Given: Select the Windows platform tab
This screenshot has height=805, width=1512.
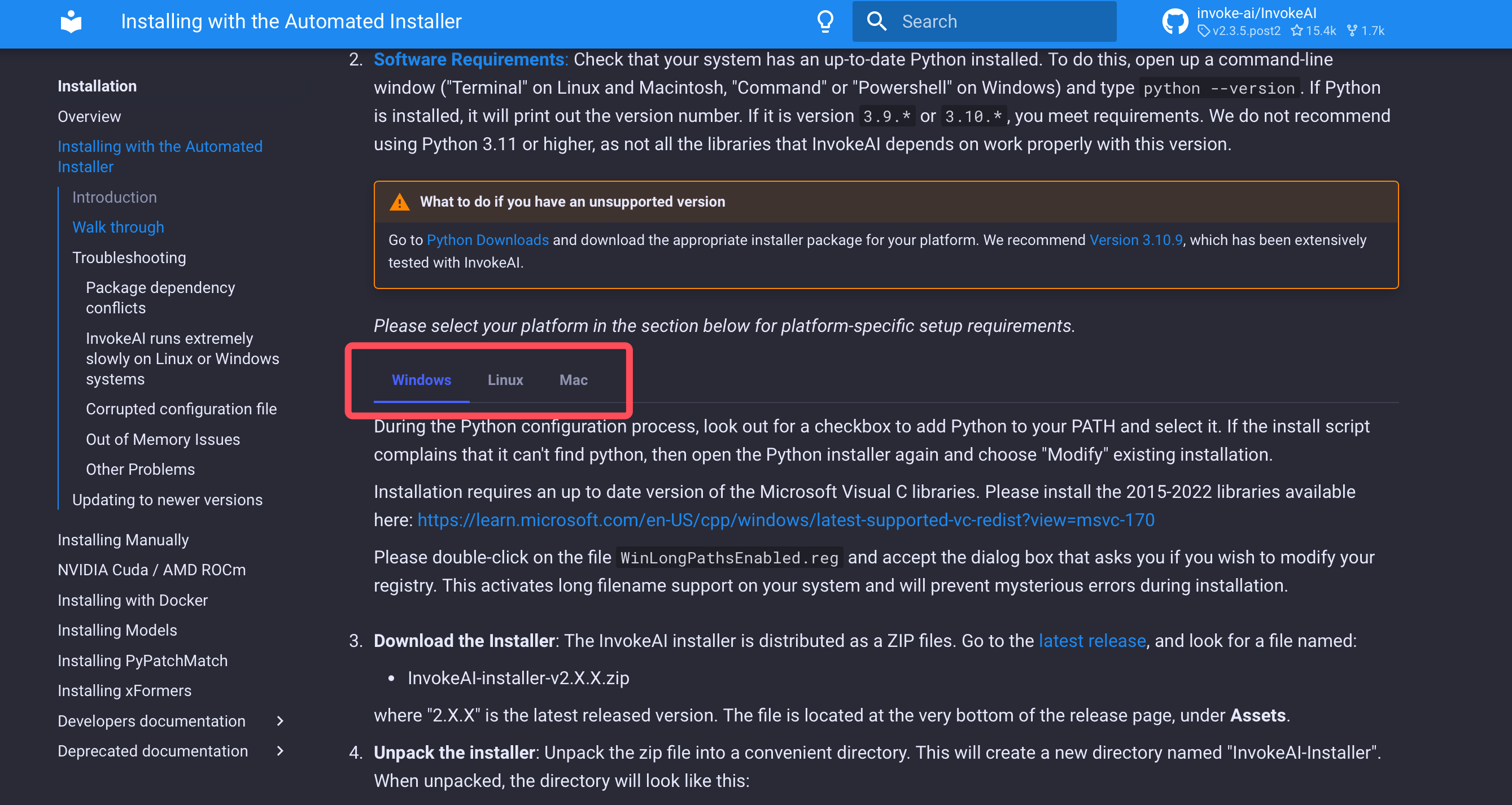Looking at the screenshot, I should point(421,379).
